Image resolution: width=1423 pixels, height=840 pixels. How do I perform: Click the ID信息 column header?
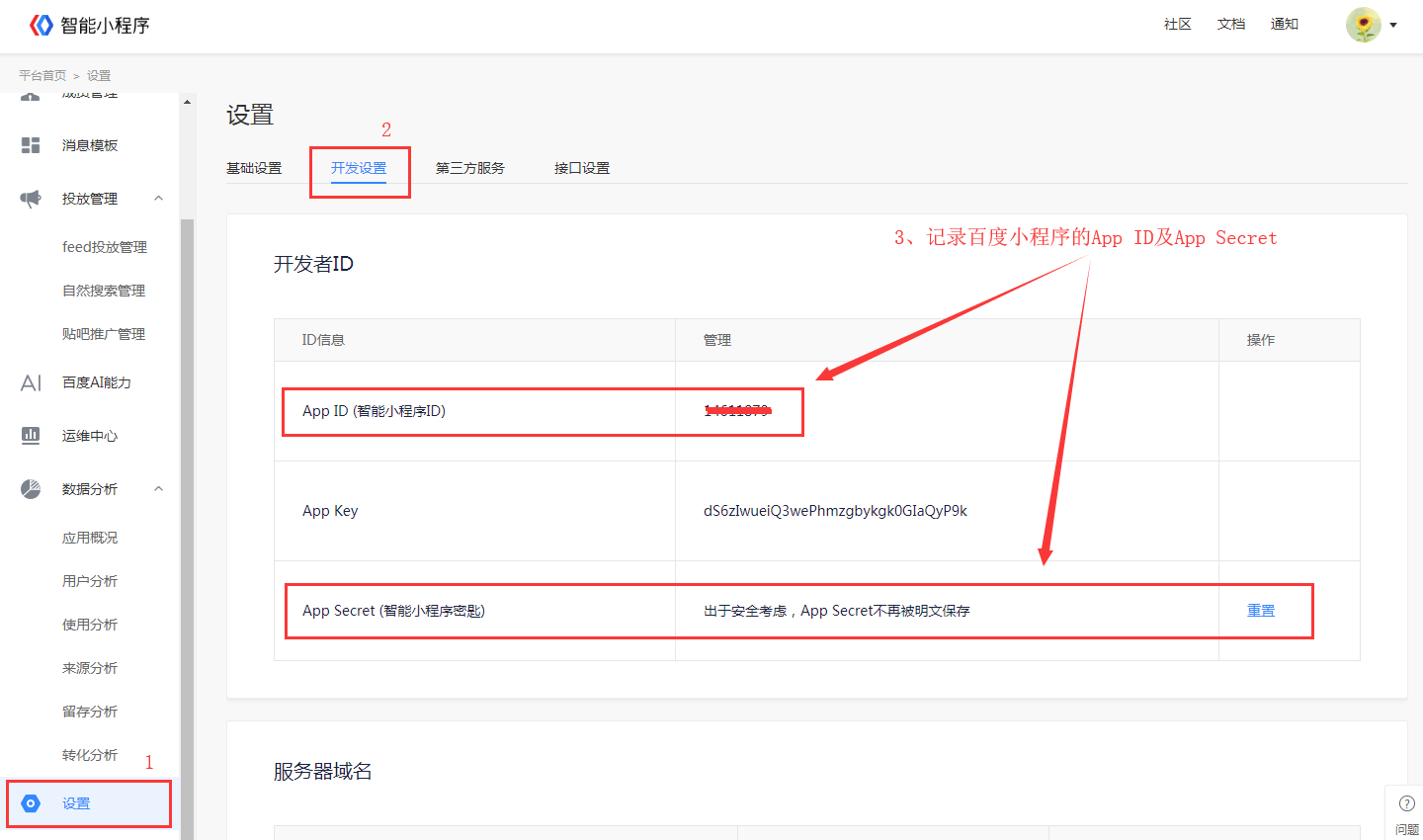323,340
